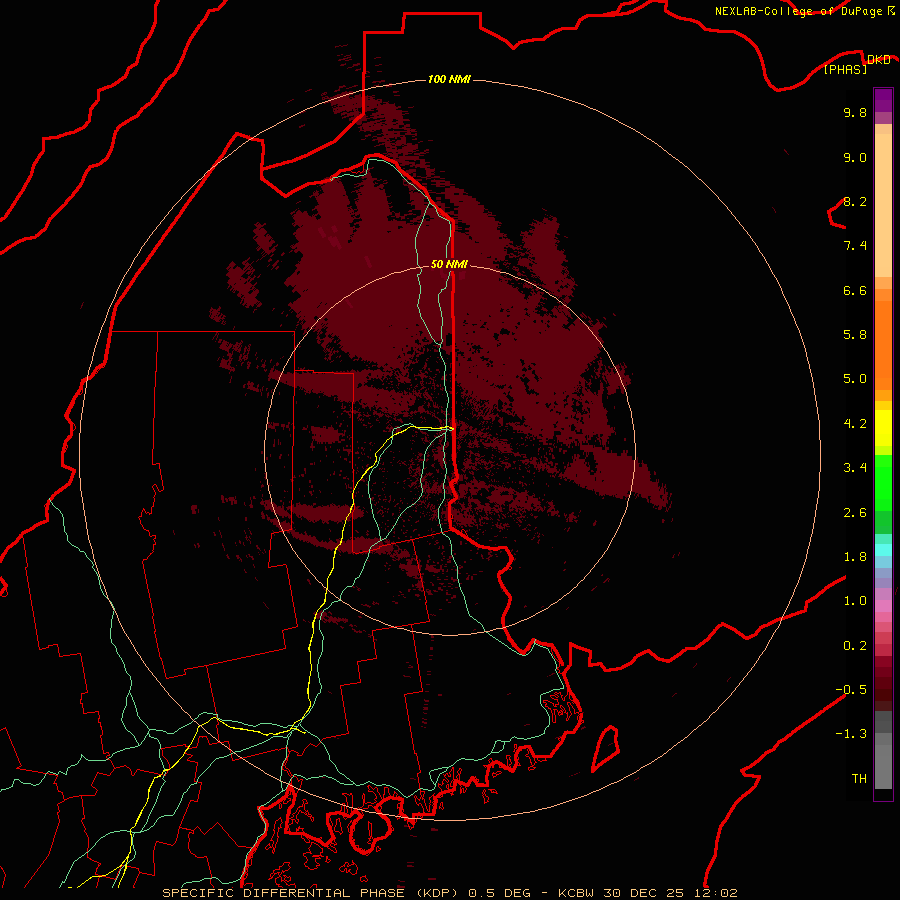Click the 7.4 legend value

(x=855, y=246)
